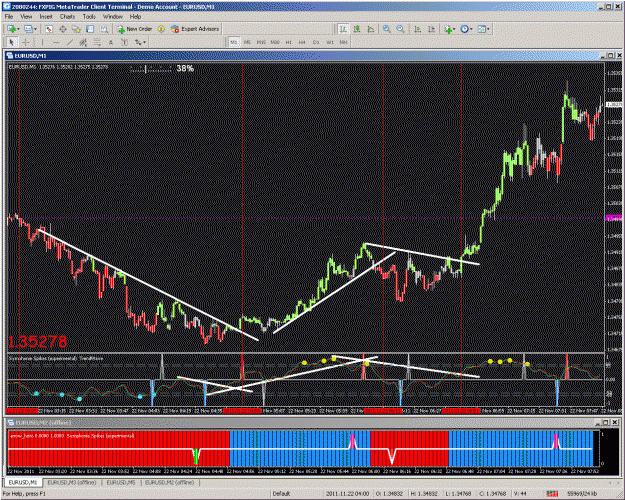The height and width of the screenshot is (500, 625).
Task: Select the Candlesticks display icon
Action: tap(357, 29)
